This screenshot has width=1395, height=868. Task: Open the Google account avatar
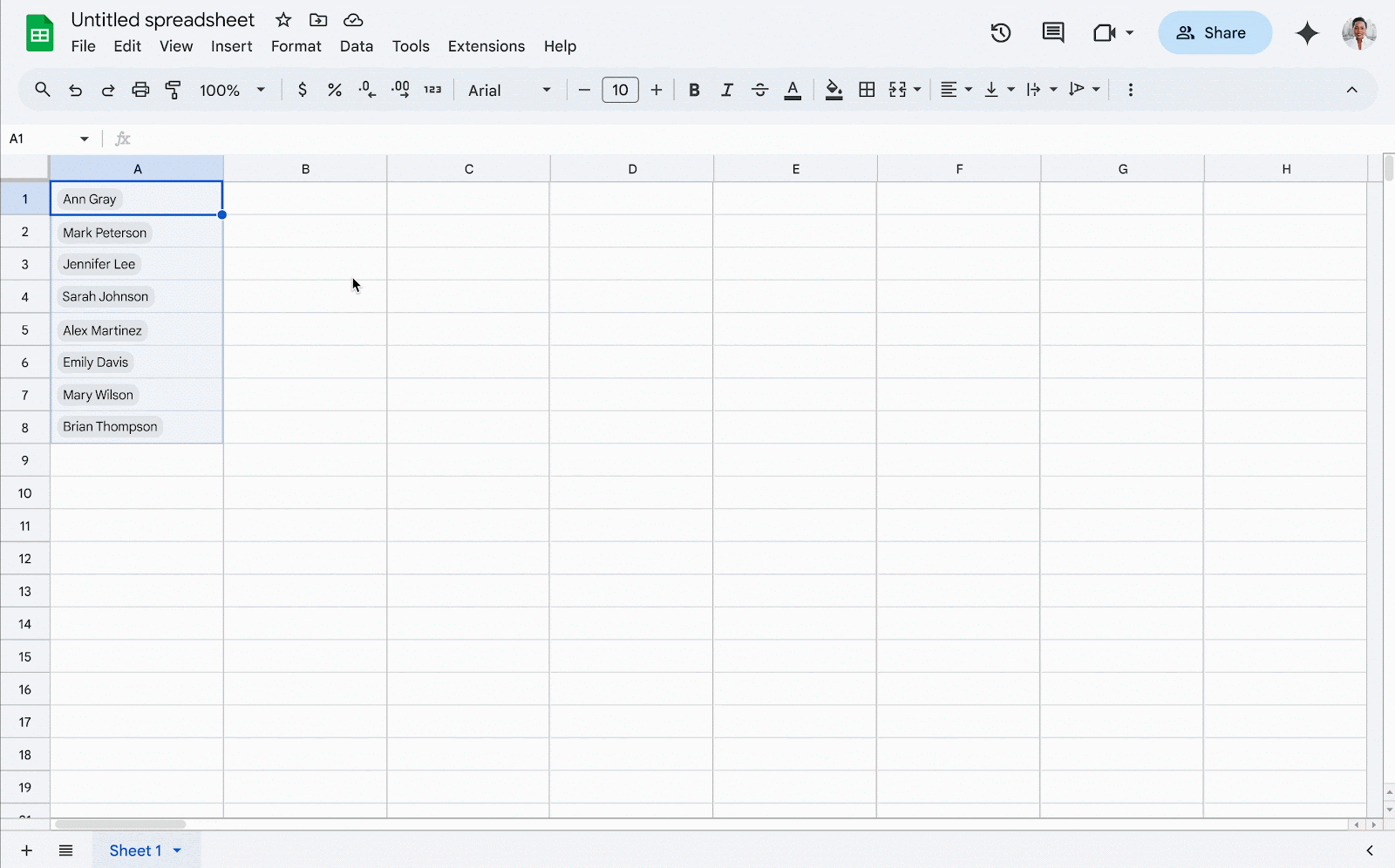(1359, 33)
